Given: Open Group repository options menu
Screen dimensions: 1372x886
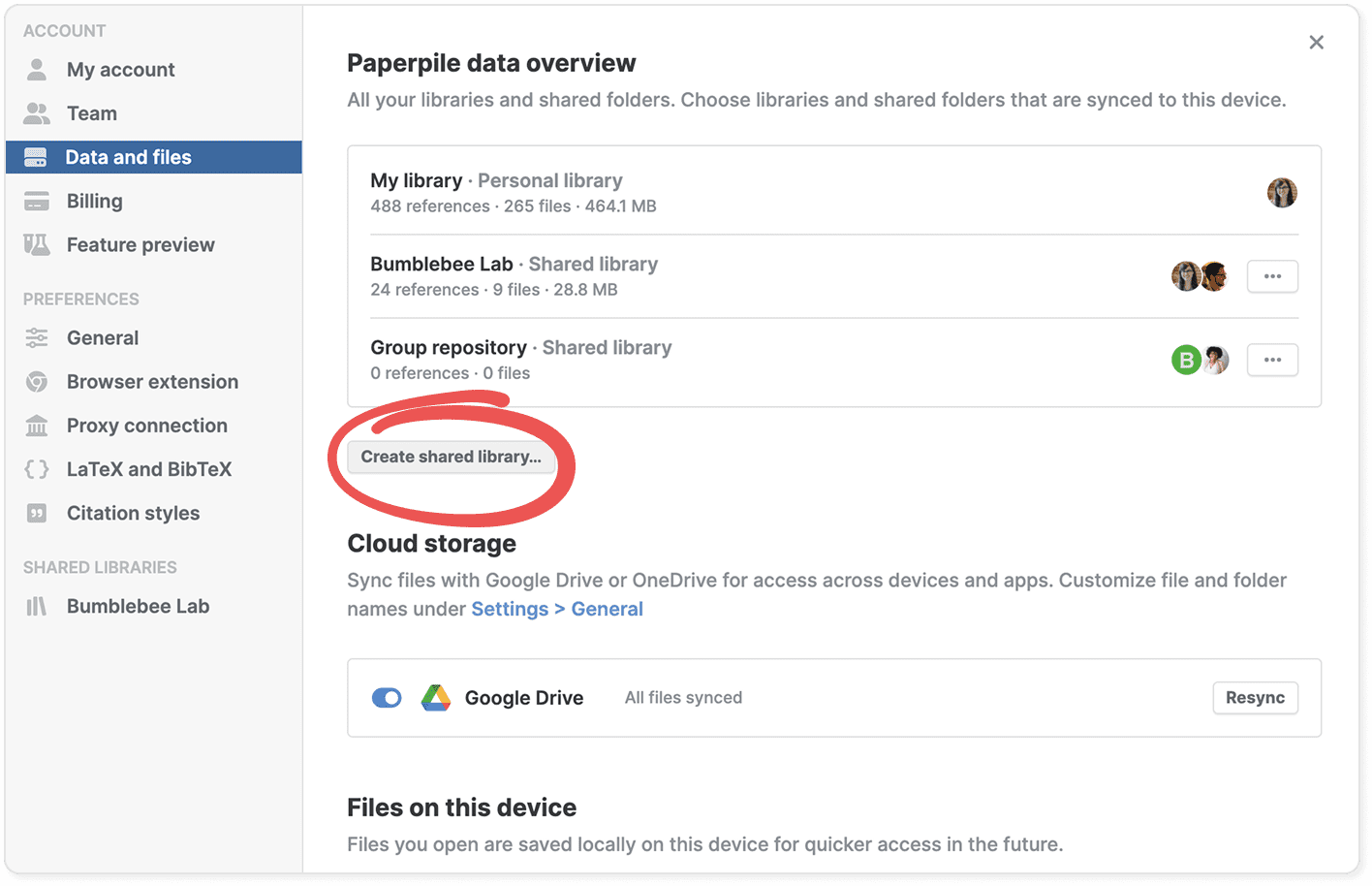Looking at the screenshot, I should click(x=1272, y=360).
